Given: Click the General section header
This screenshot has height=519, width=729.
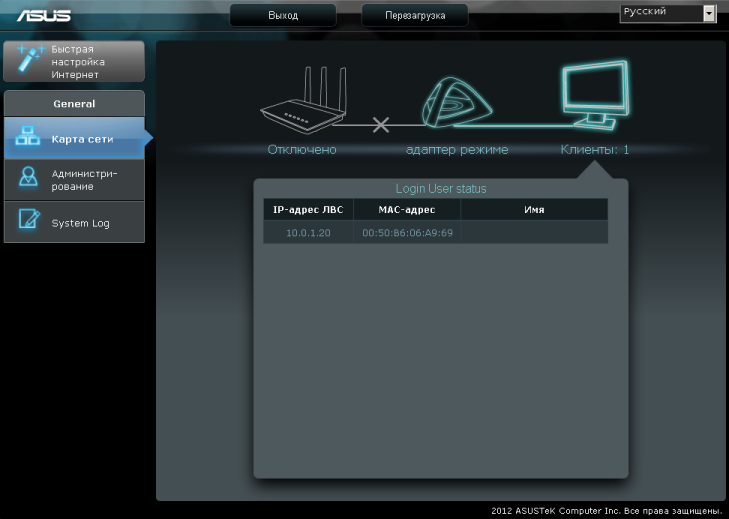Looking at the screenshot, I should (74, 103).
